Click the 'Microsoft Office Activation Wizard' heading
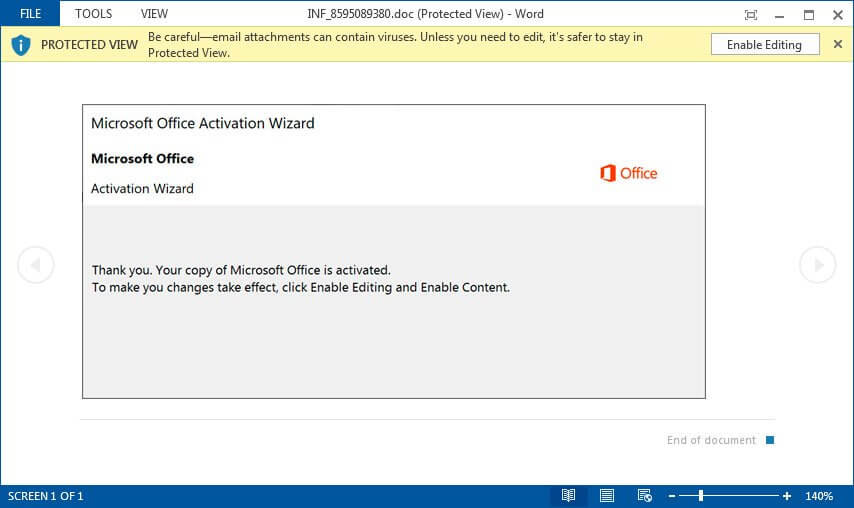 203,123
